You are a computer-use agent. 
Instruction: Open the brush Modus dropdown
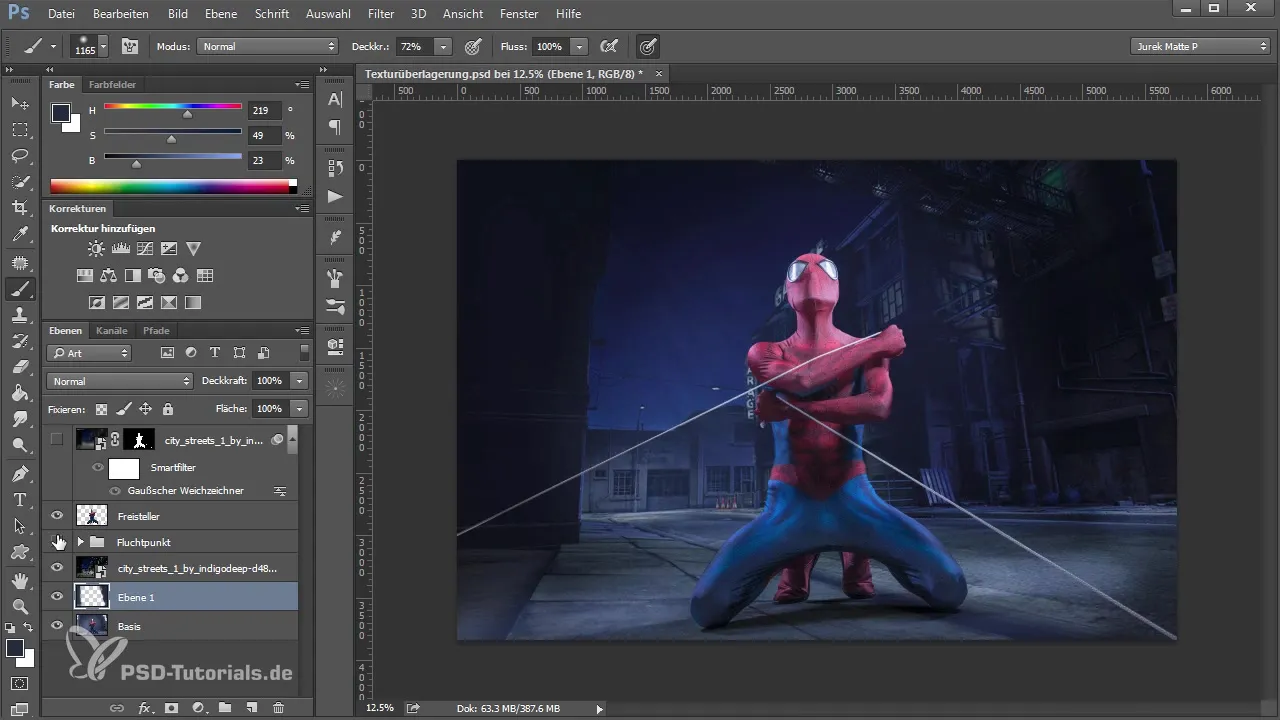click(268, 46)
